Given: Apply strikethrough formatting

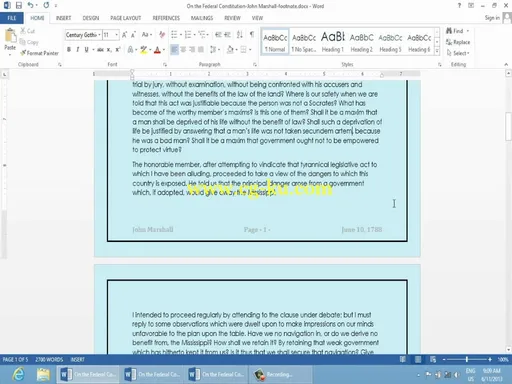Looking at the screenshot, I should 100,50.
